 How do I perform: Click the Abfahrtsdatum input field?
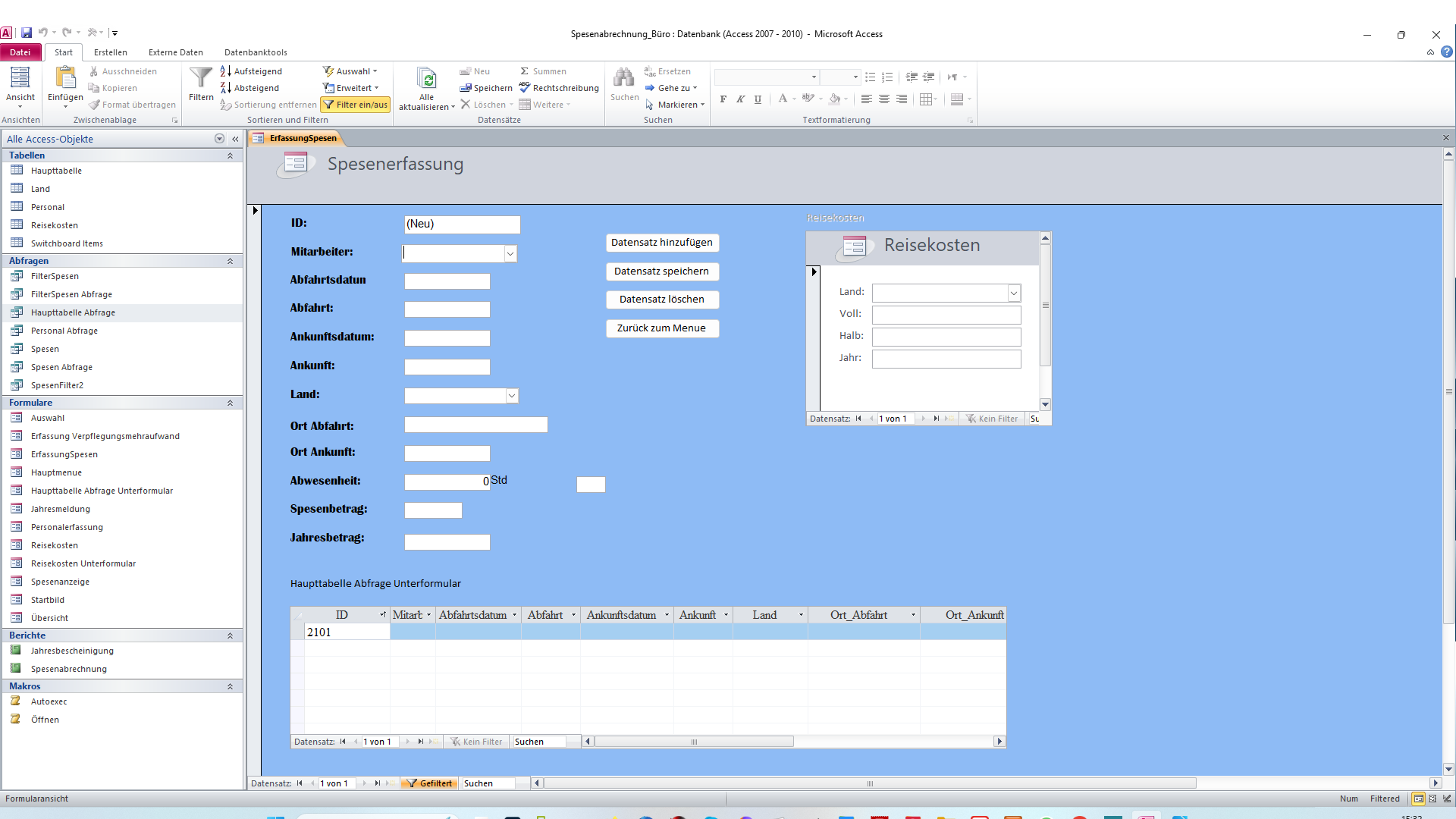(447, 281)
